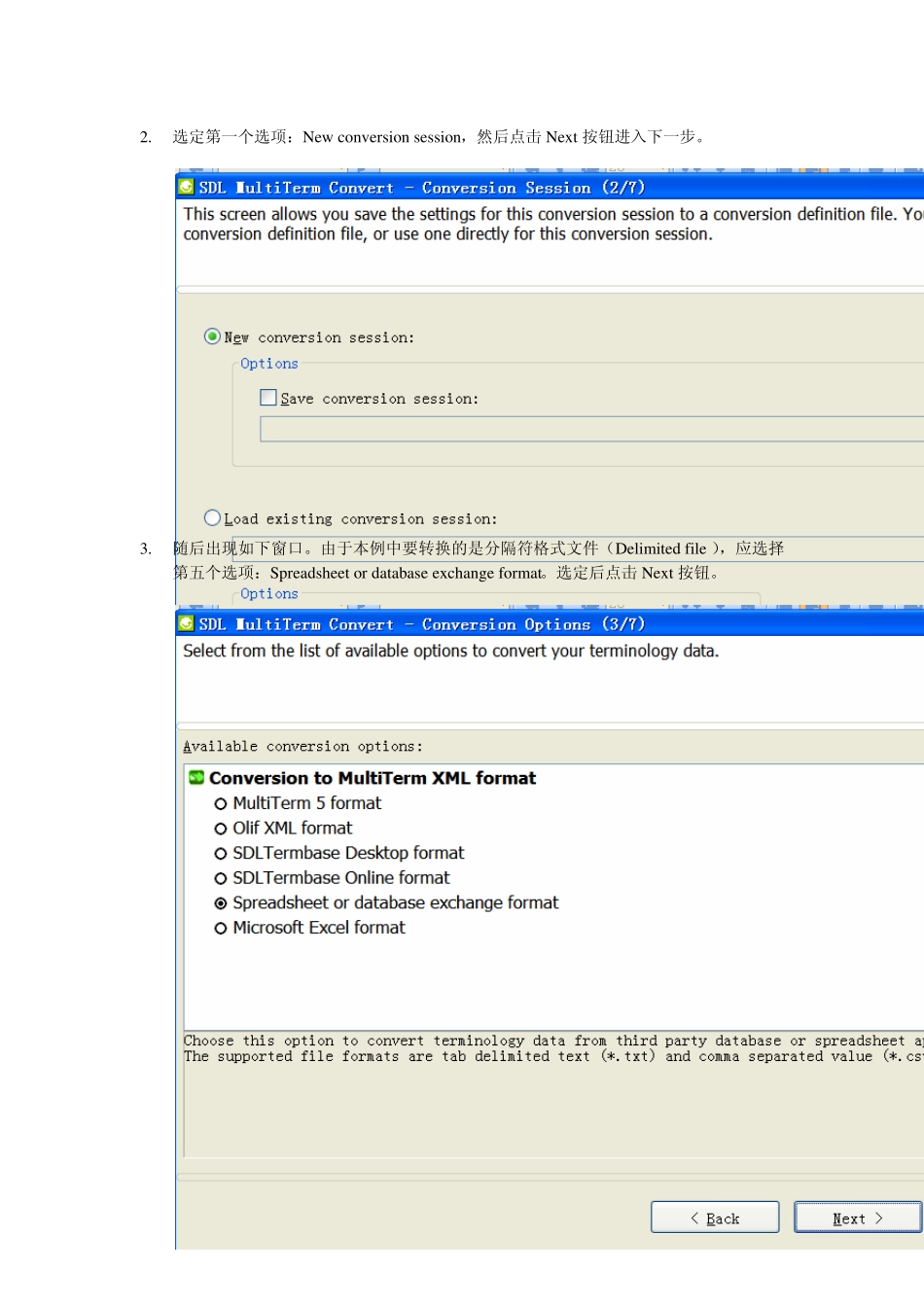The width and height of the screenshot is (924, 1307).
Task: Click Select from the list instruction text
Action: (451, 651)
